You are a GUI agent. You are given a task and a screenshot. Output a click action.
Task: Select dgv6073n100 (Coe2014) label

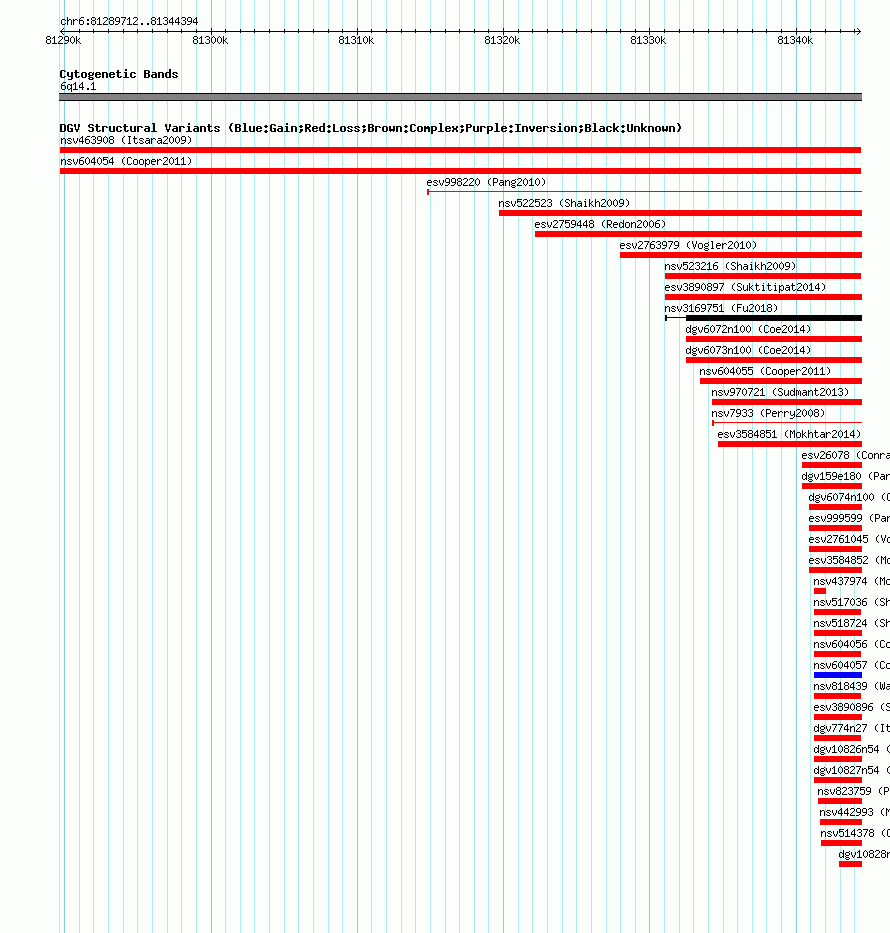click(x=748, y=350)
